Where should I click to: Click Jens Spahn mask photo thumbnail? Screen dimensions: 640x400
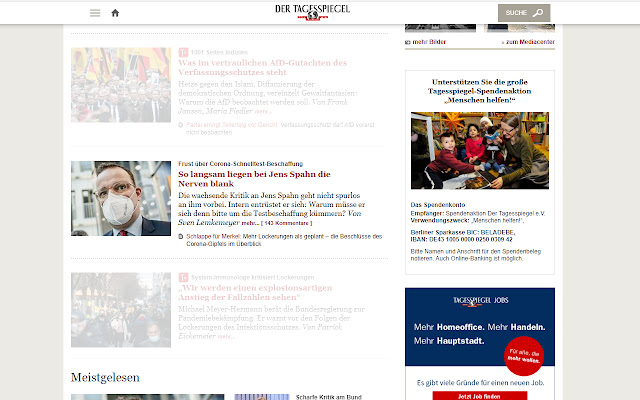121,198
